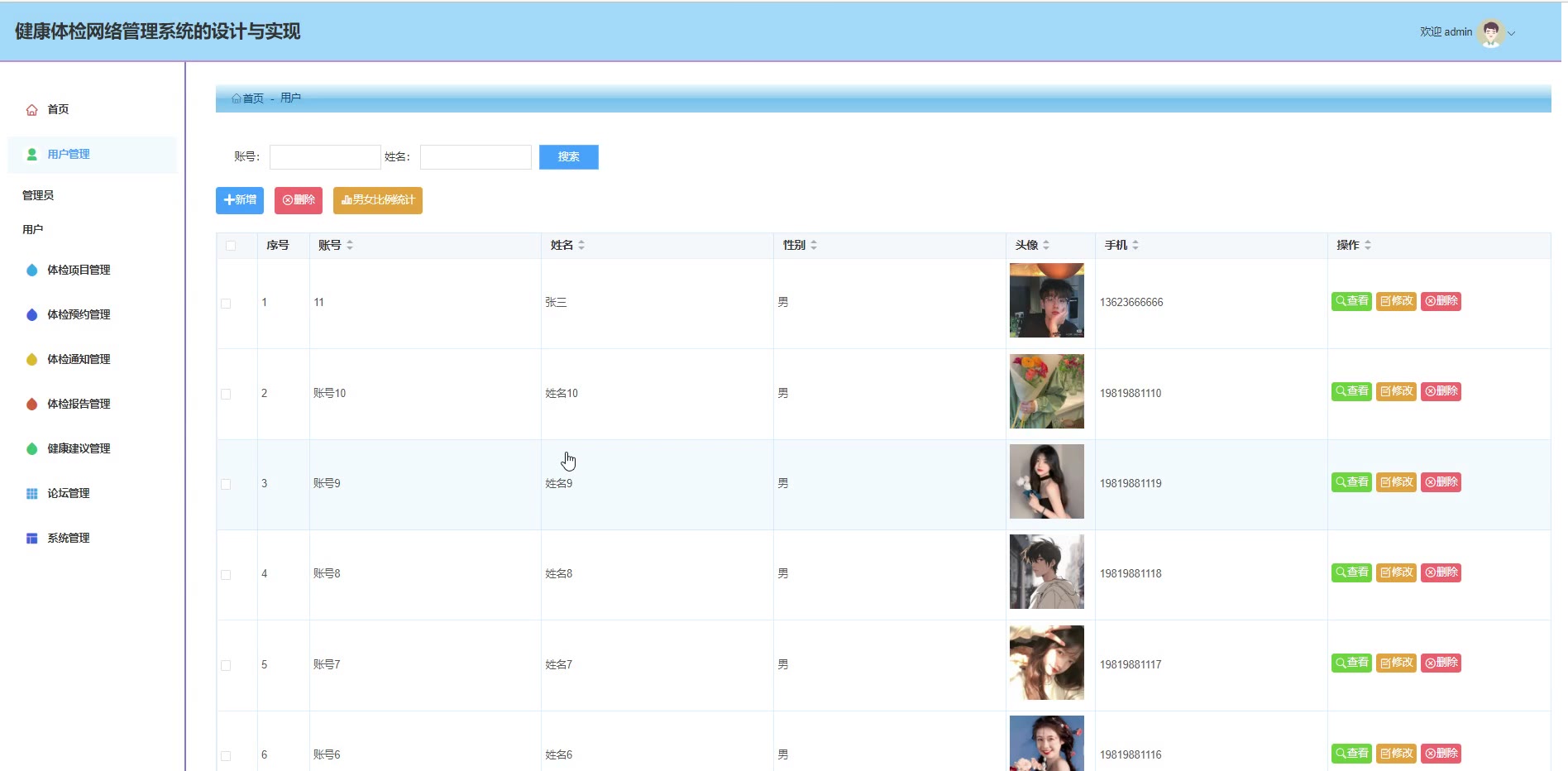
Task: Click the grid icon beside 论坛管理
Action: [x=31, y=494]
